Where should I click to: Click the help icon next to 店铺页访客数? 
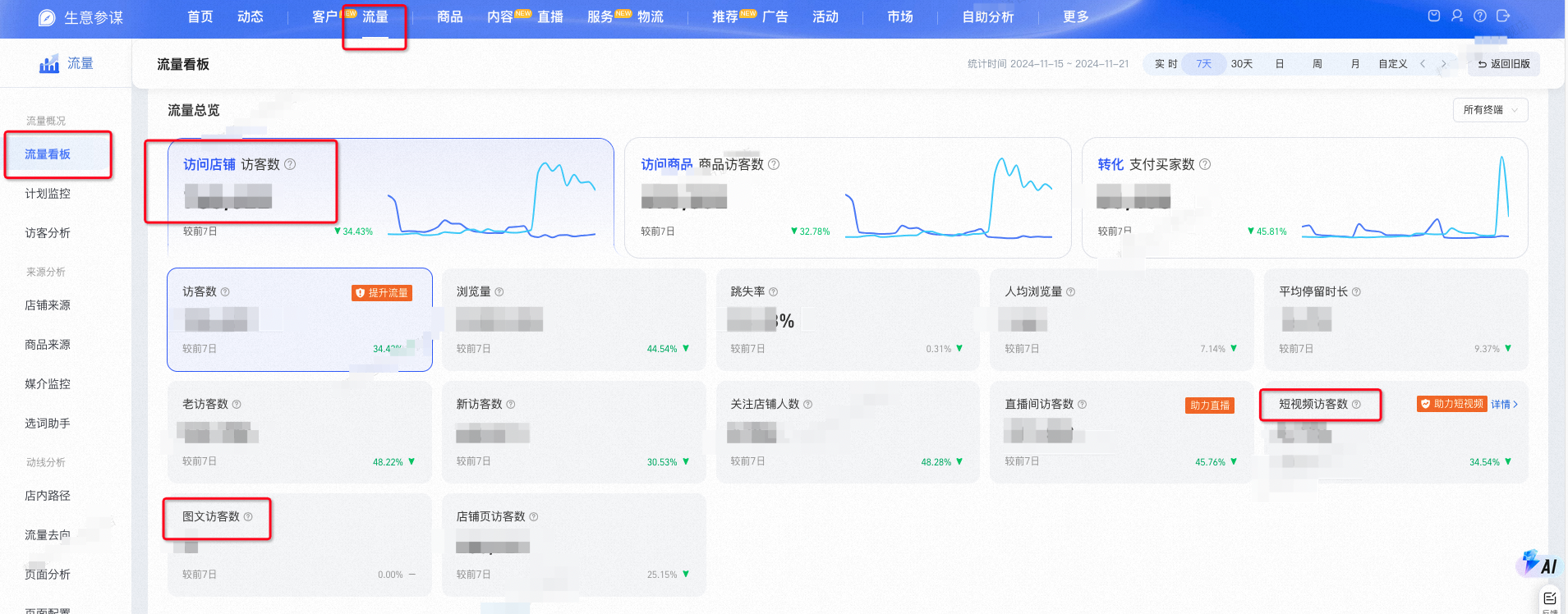tap(534, 517)
